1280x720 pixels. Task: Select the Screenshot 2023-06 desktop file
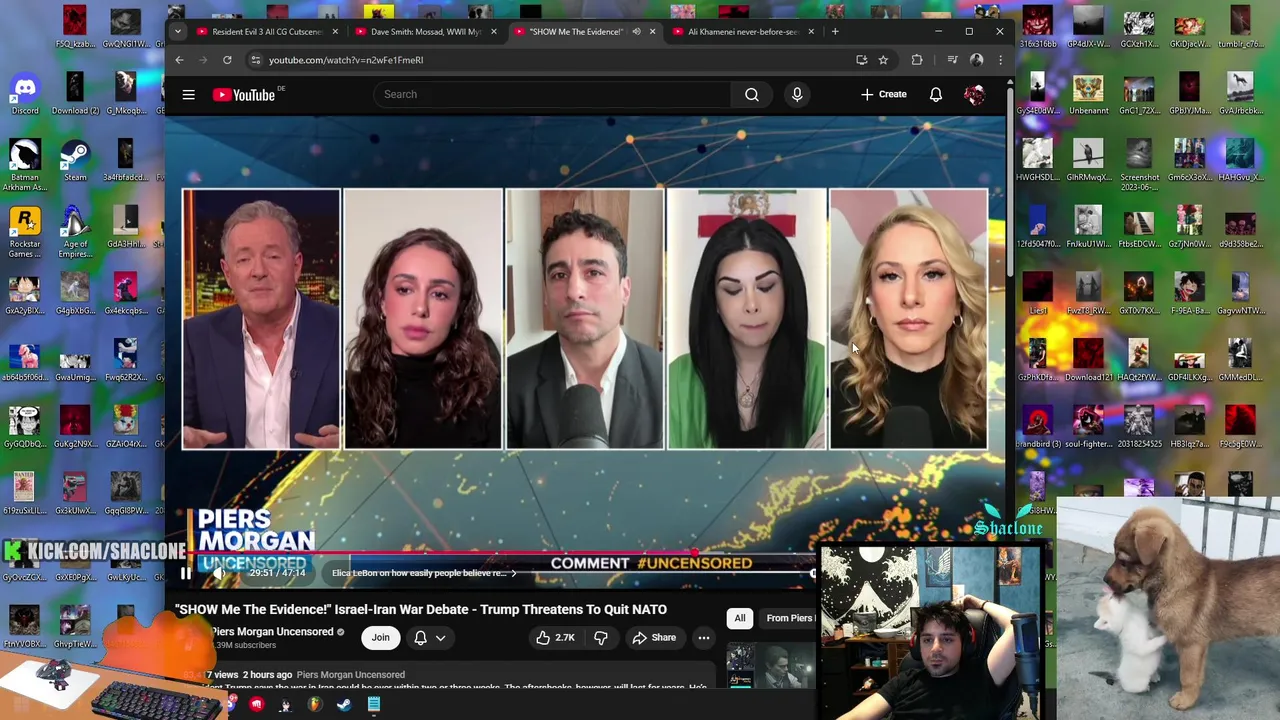point(1139,165)
